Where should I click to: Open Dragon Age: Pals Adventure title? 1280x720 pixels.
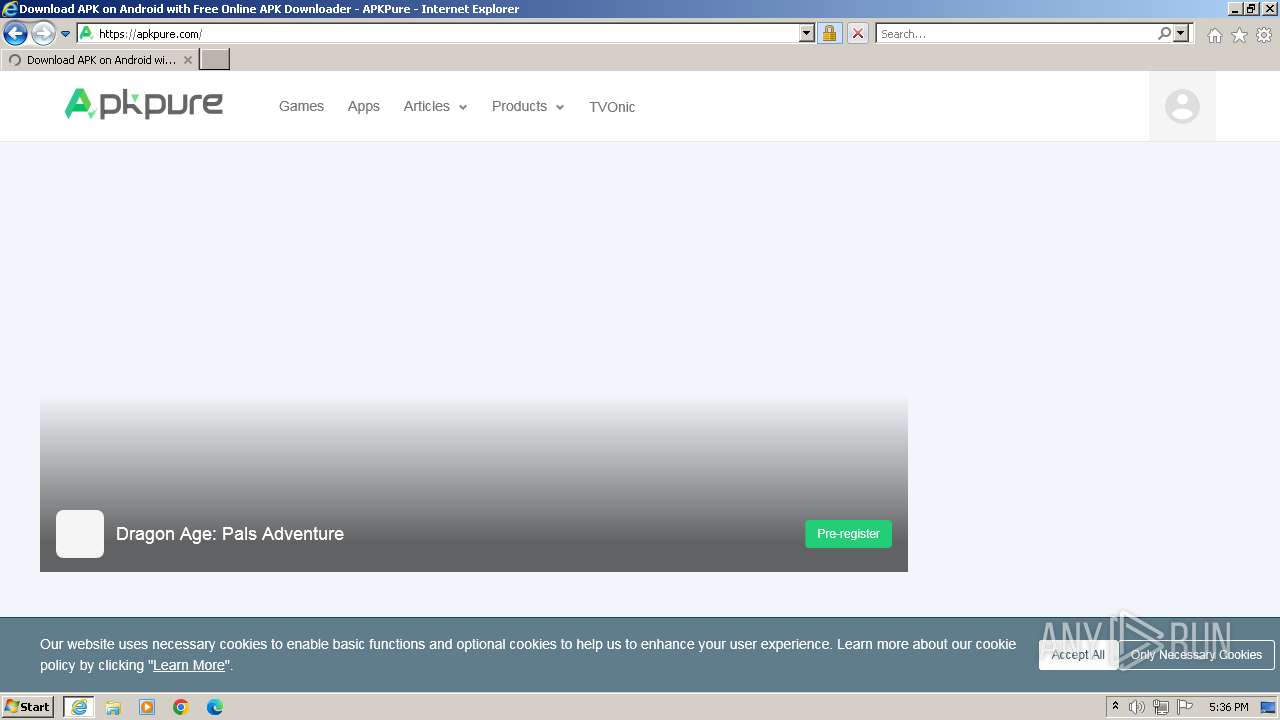[230, 534]
